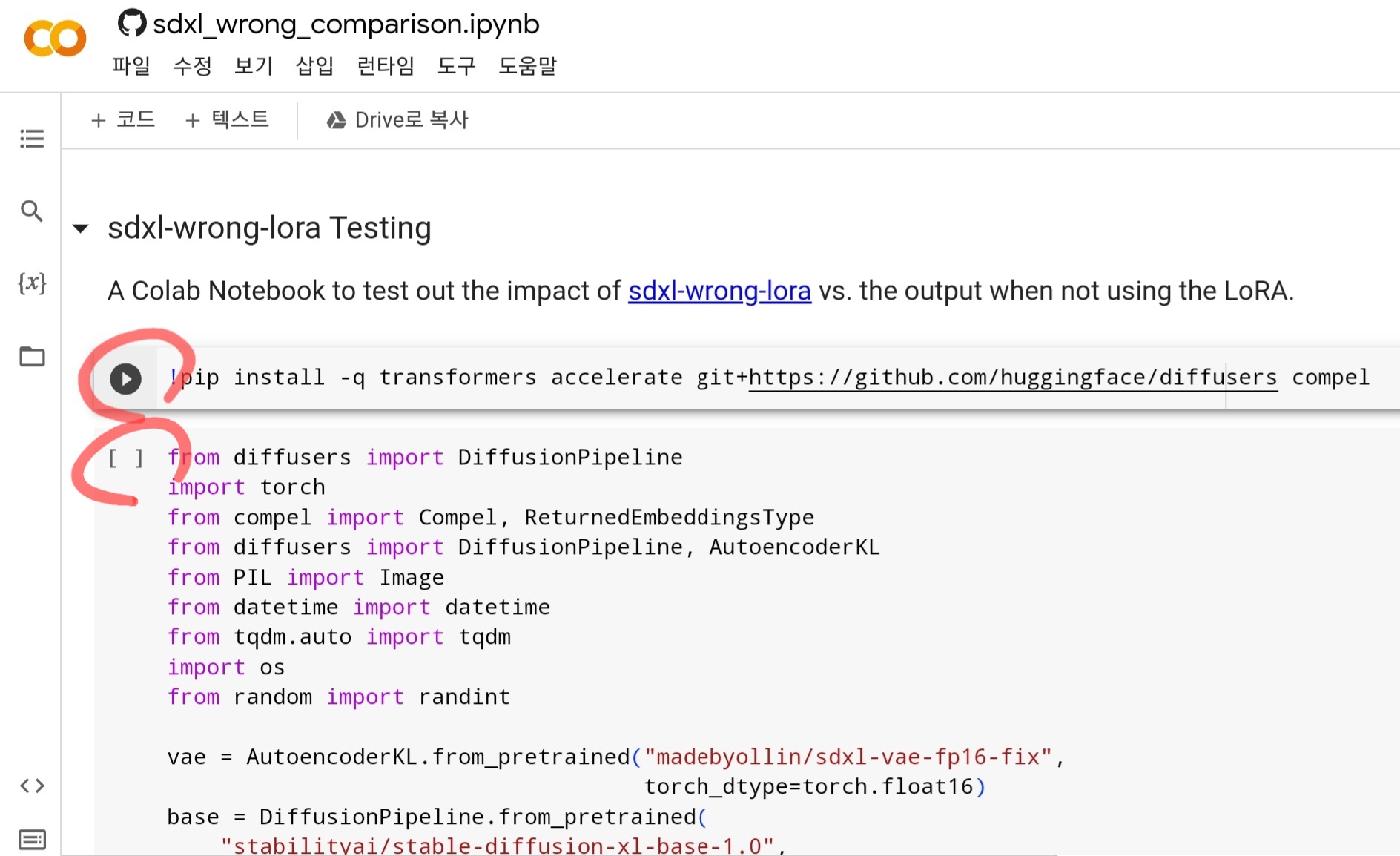Click the "from datetime import datetime" line
Viewport: 1400px width, 856px height.
coord(359,608)
